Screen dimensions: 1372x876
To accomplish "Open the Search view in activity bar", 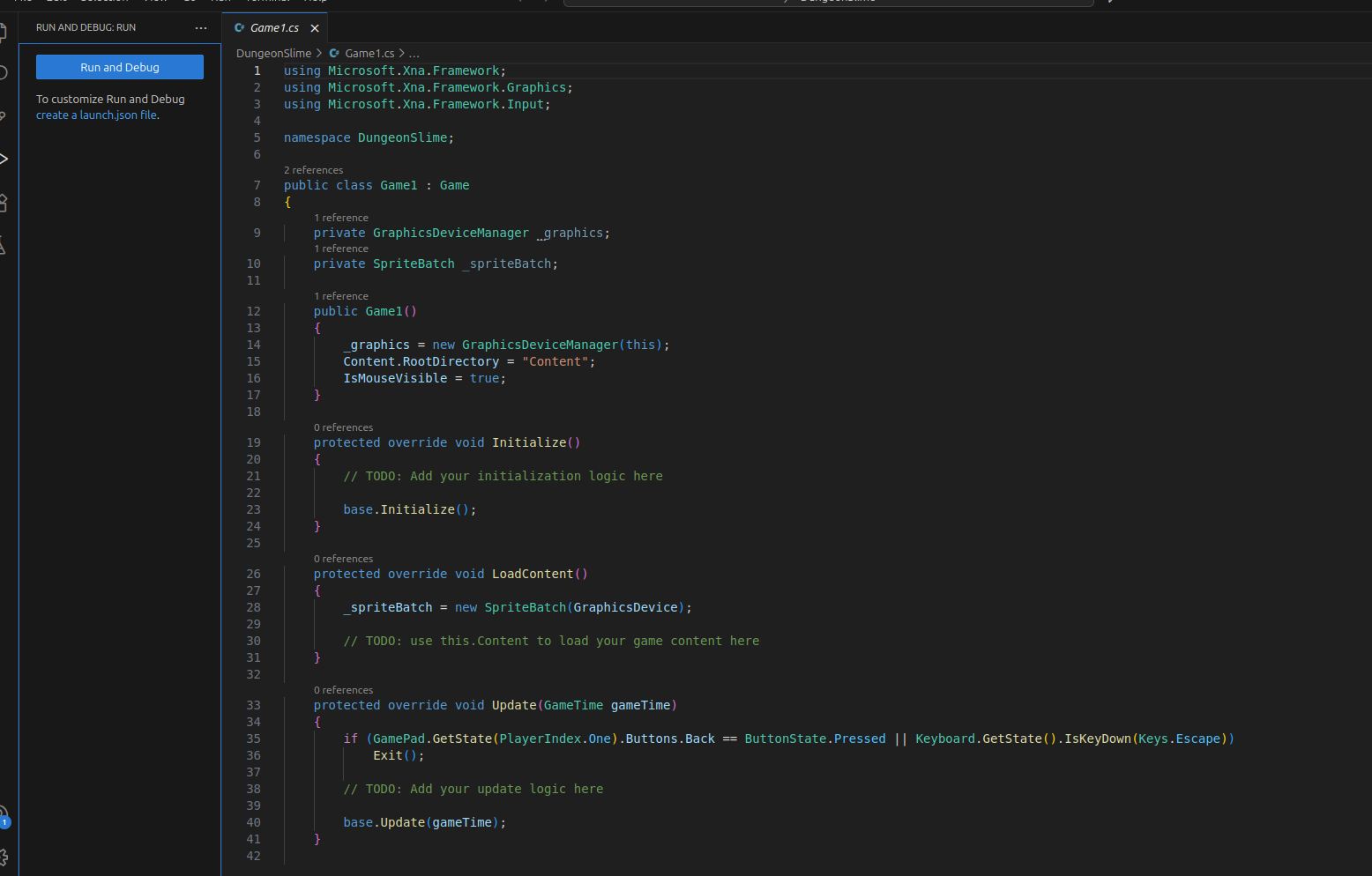I will 4,73.
